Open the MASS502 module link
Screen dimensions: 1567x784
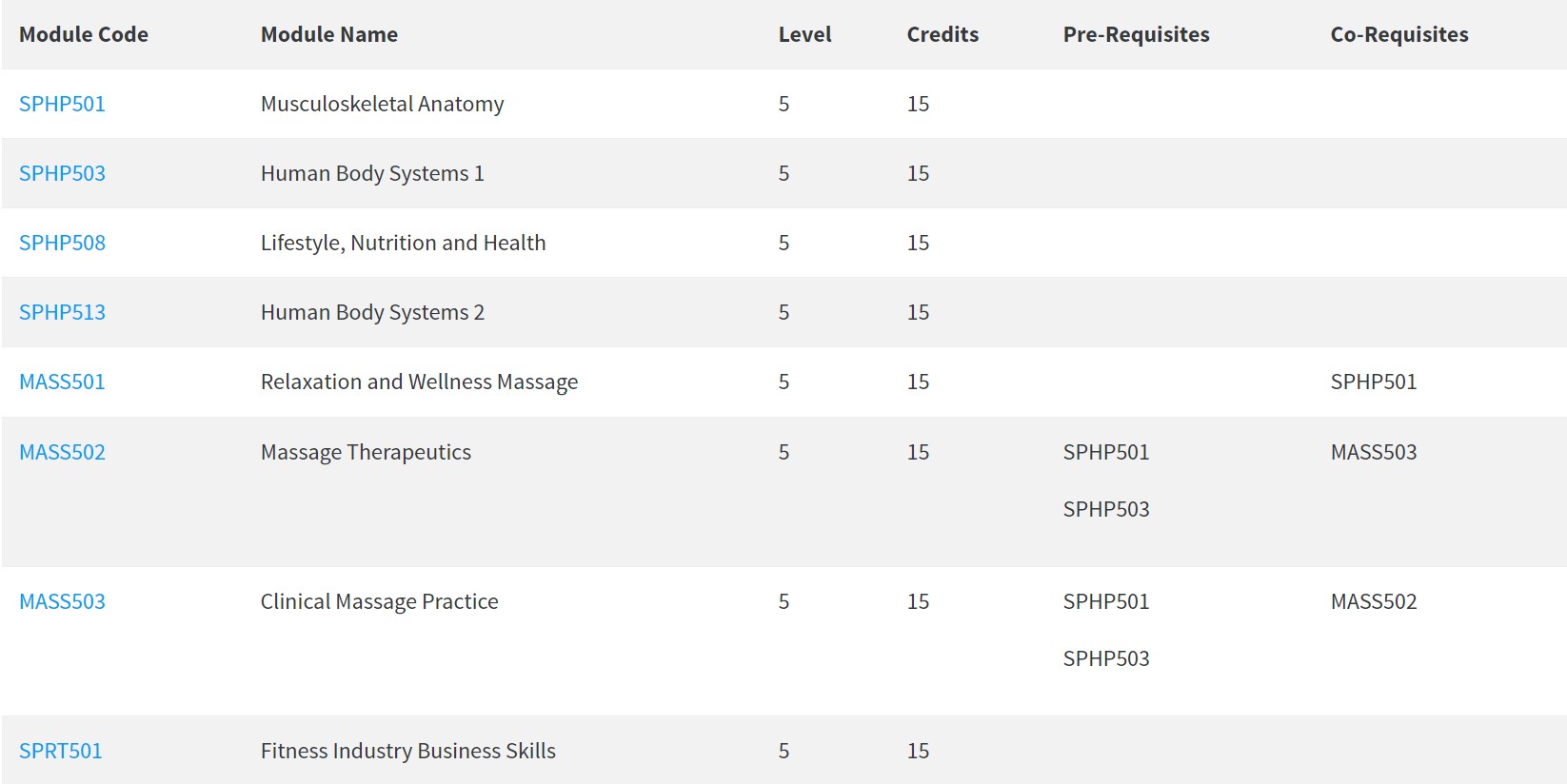[62, 452]
